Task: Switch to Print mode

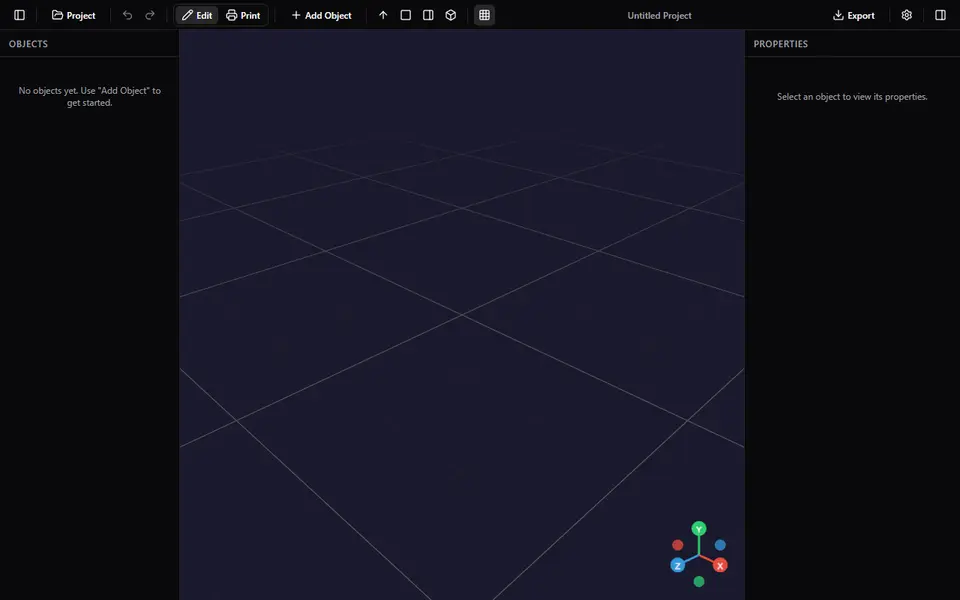Action: pyautogui.click(x=243, y=15)
